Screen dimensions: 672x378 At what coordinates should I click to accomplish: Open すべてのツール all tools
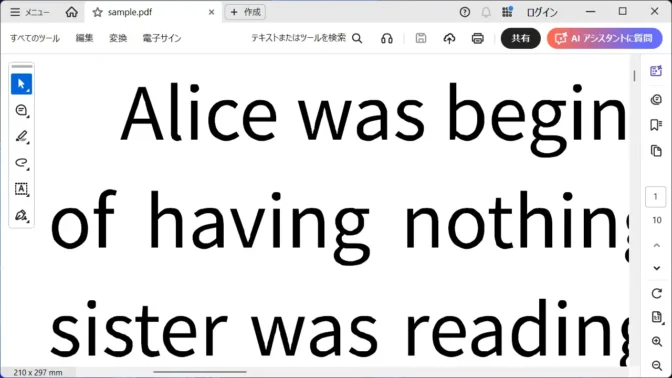(35, 38)
